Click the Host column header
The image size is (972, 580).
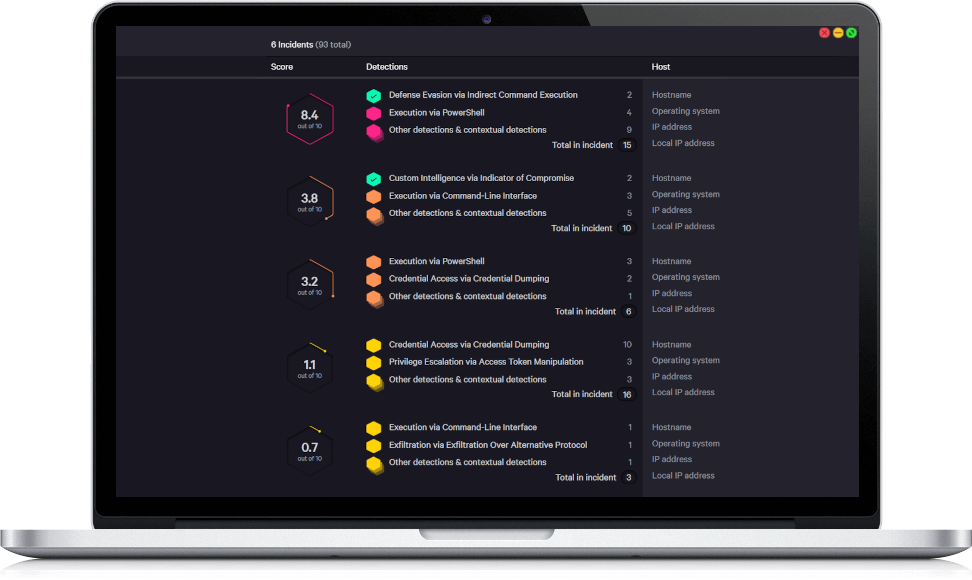coord(661,67)
